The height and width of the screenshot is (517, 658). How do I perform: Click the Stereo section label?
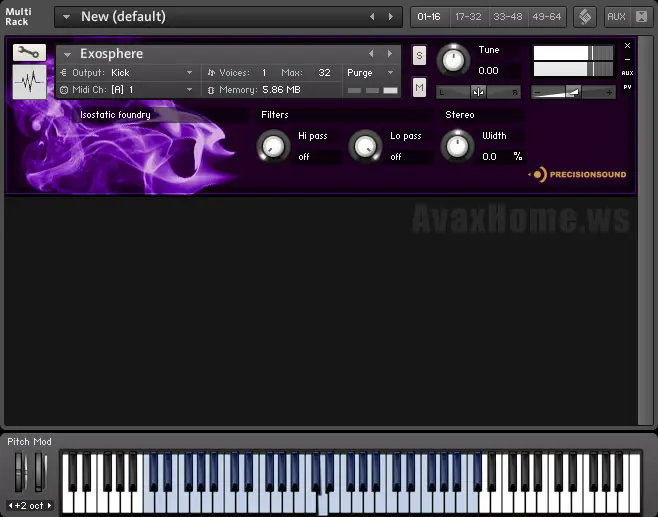pos(460,115)
